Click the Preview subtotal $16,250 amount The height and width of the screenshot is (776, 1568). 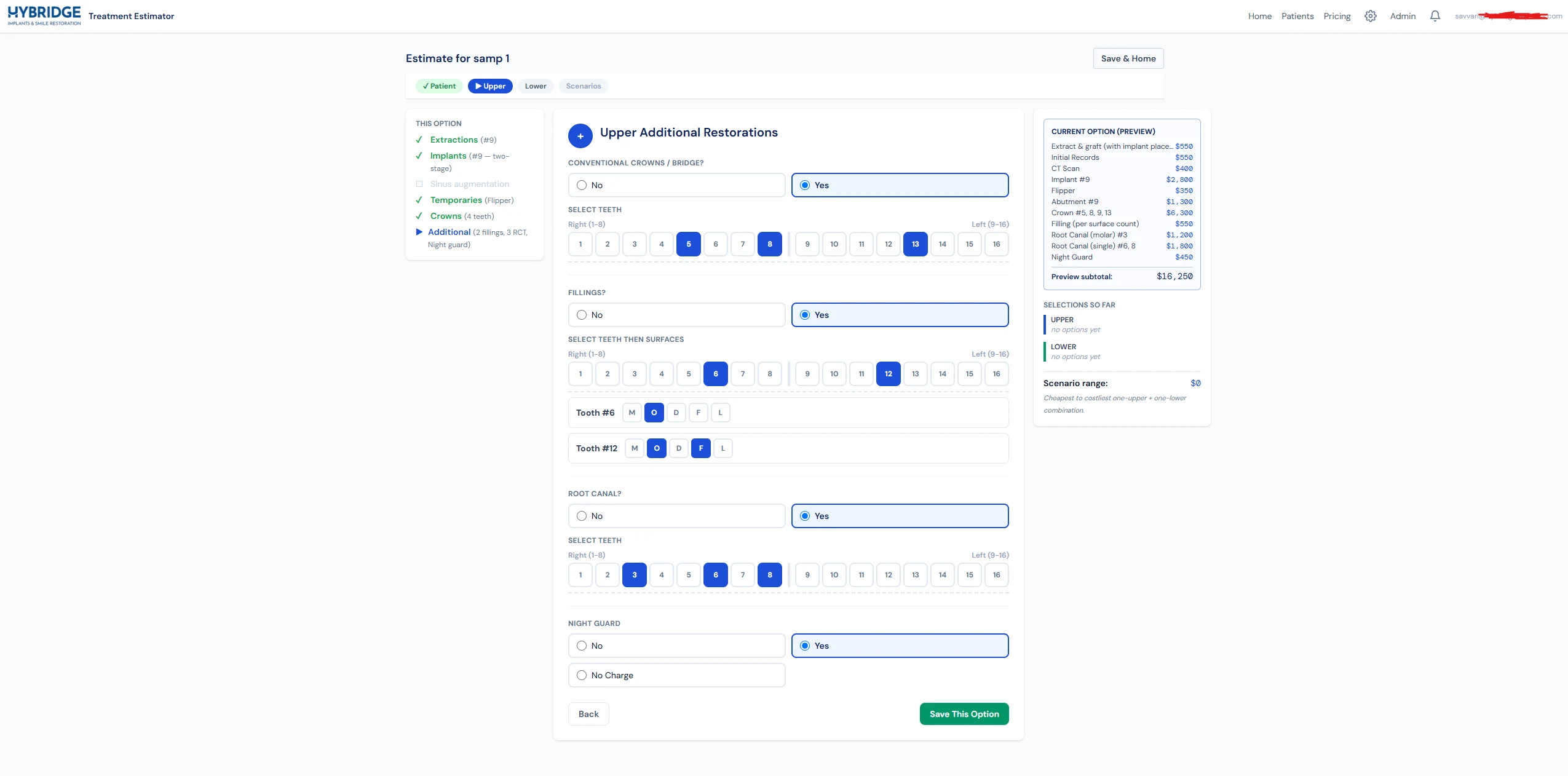tap(1174, 277)
